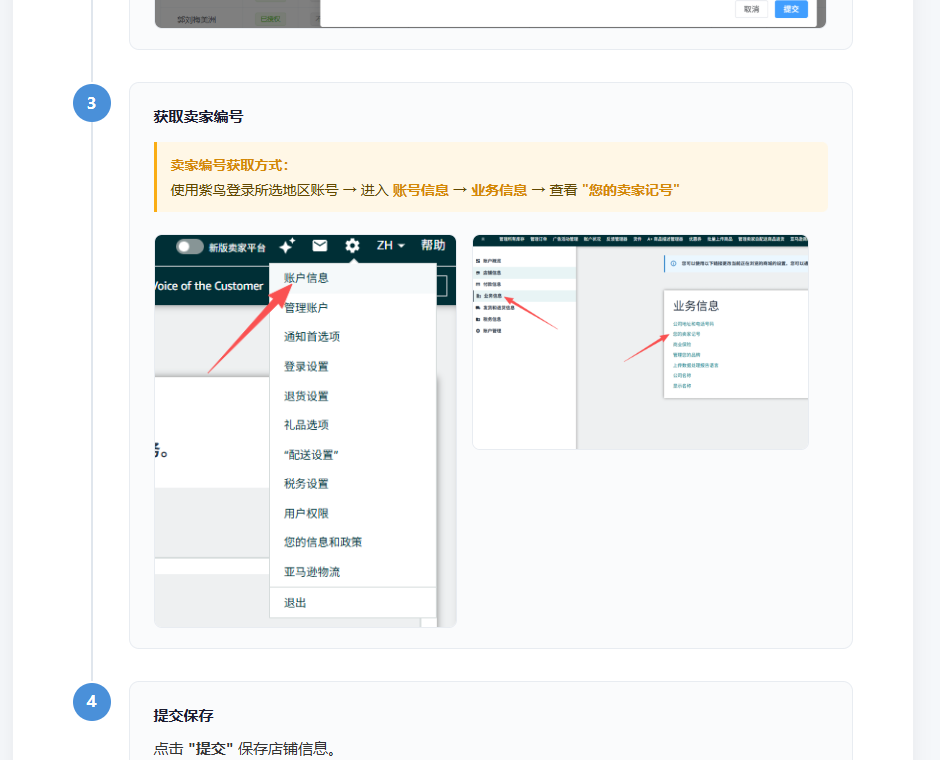Screen dimensions: 940x760
Task: Click the highlighted 业务信息 text in the note
Action: [499, 191]
